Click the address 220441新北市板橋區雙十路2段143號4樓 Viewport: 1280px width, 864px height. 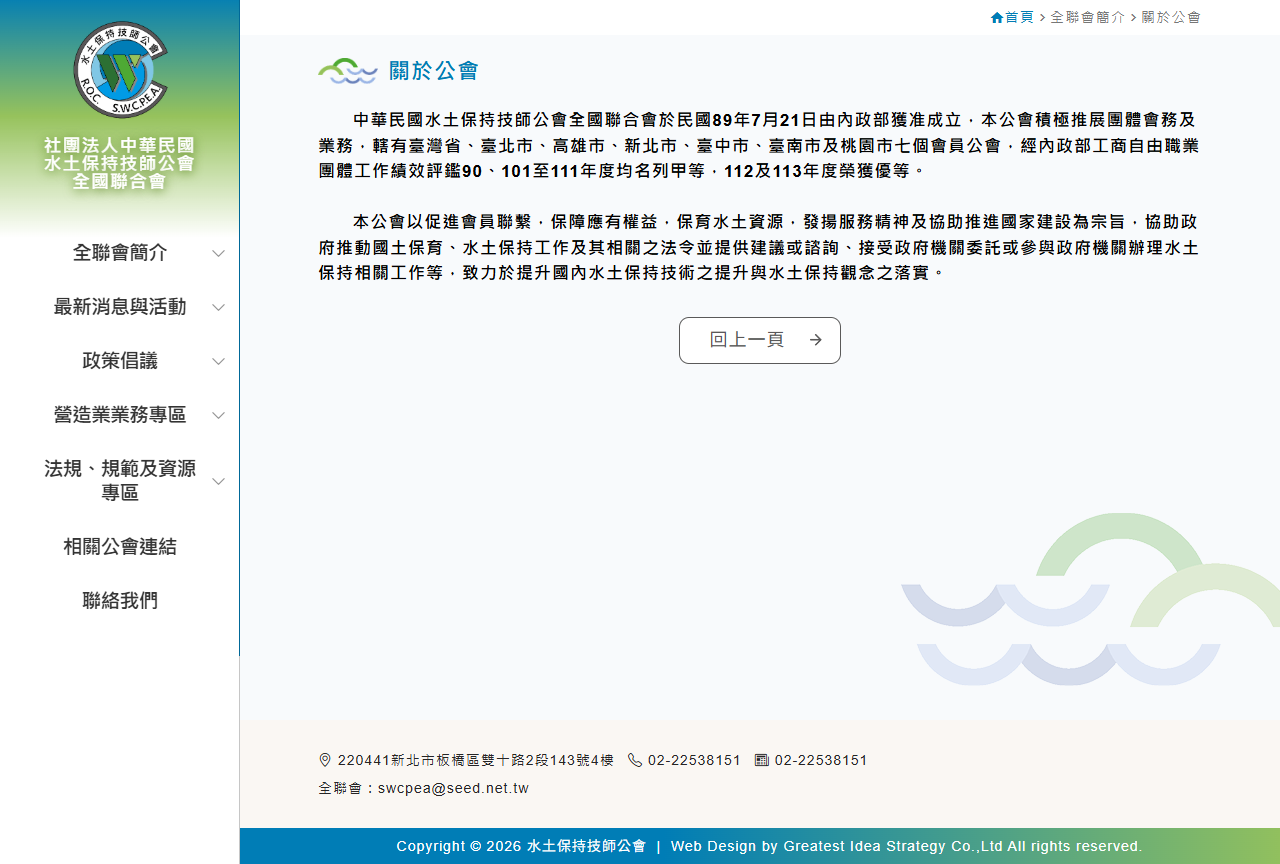click(476, 760)
